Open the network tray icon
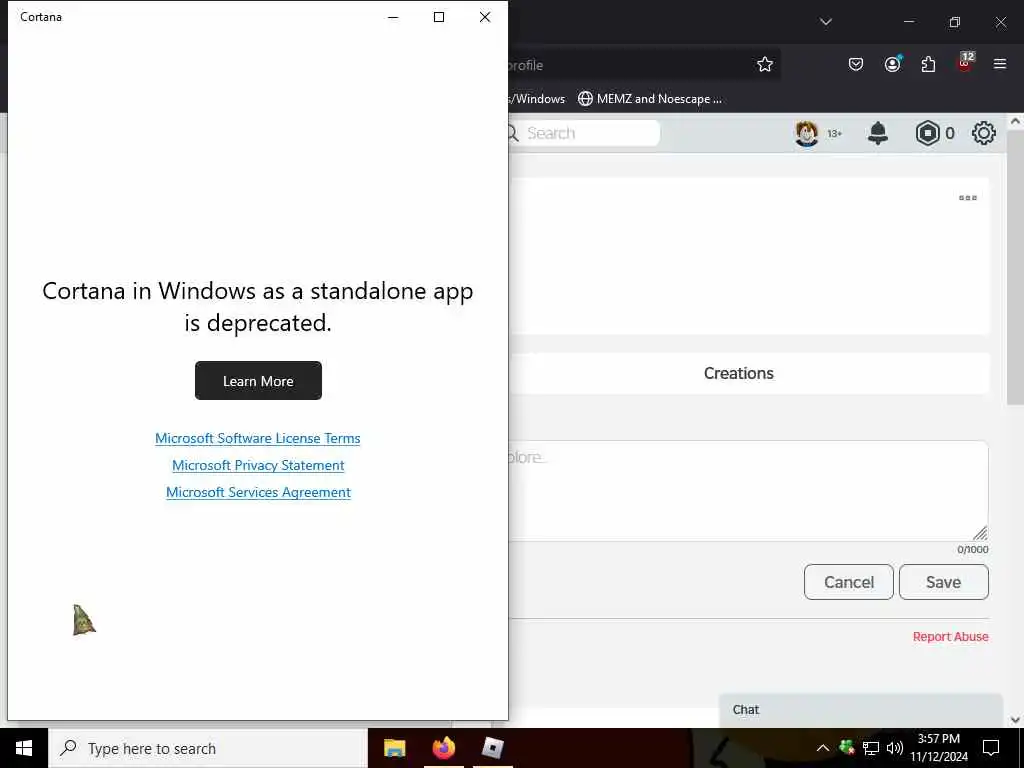Viewport: 1024px width, 768px height. pos(871,748)
